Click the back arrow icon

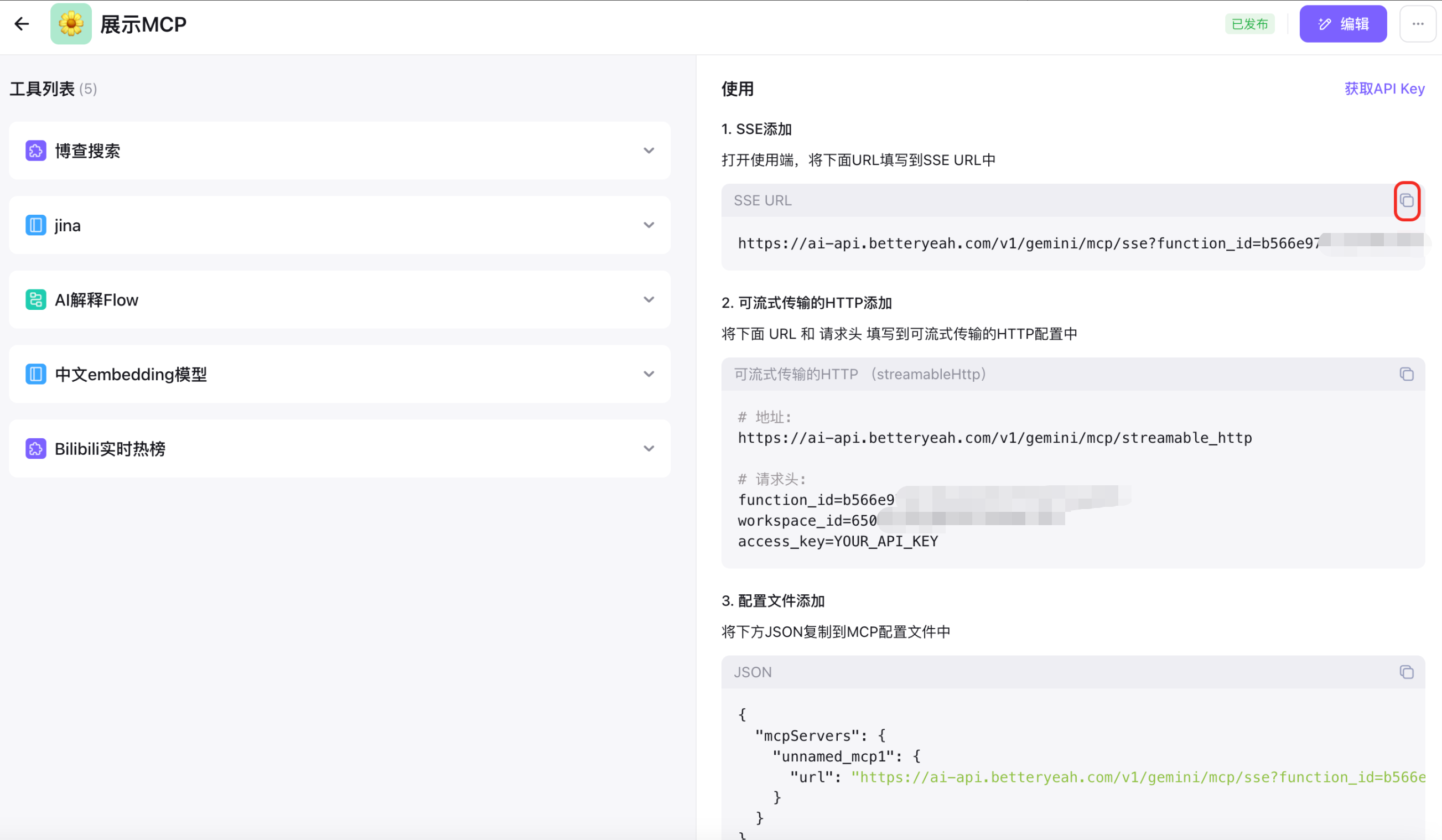(x=22, y=24)
